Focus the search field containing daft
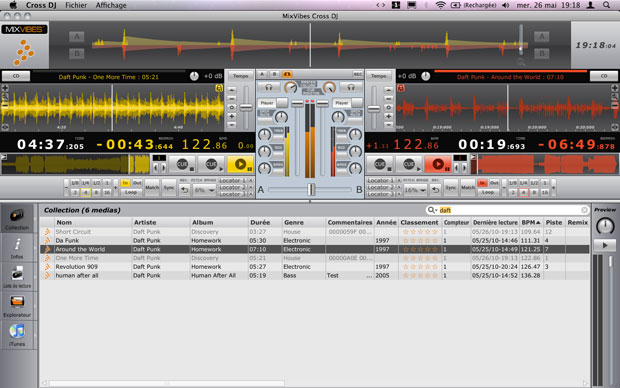 point(508,210)
